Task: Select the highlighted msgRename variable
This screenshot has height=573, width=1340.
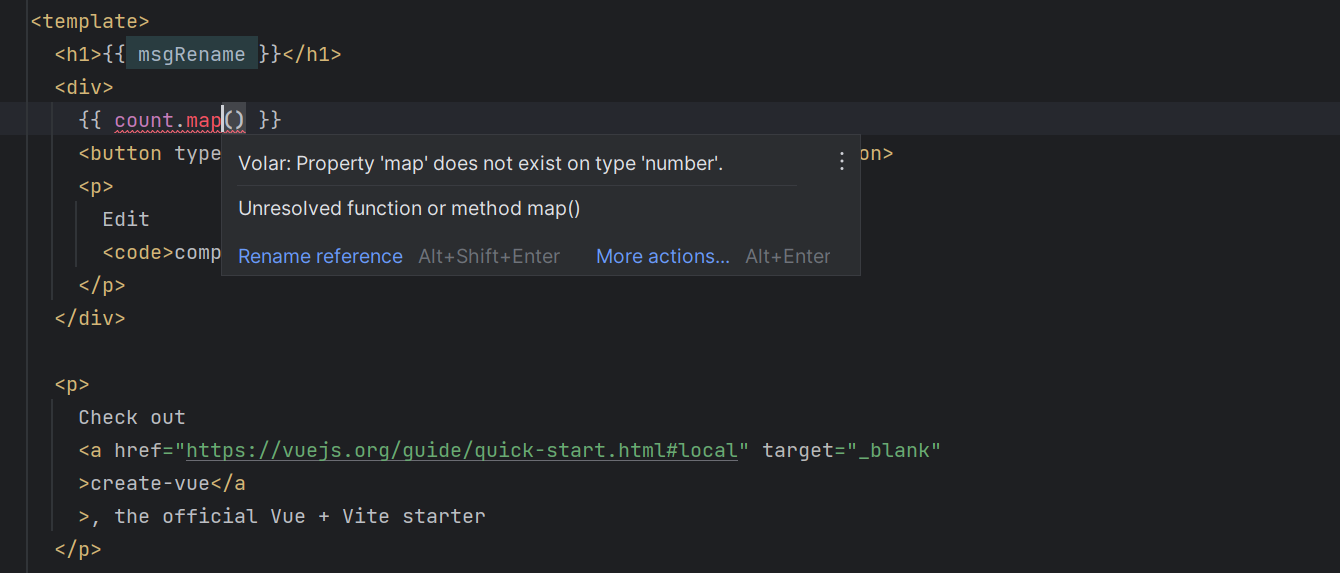Action: 191,55
